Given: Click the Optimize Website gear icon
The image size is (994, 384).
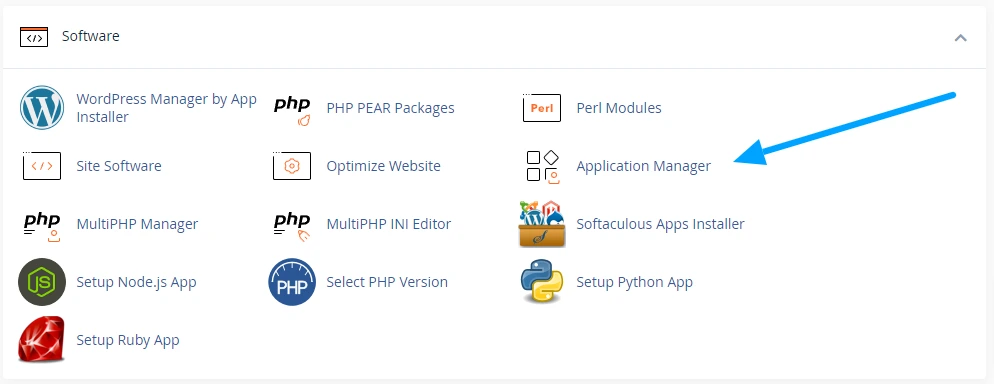Looking at the screenshot, I should tap(292, 166).
